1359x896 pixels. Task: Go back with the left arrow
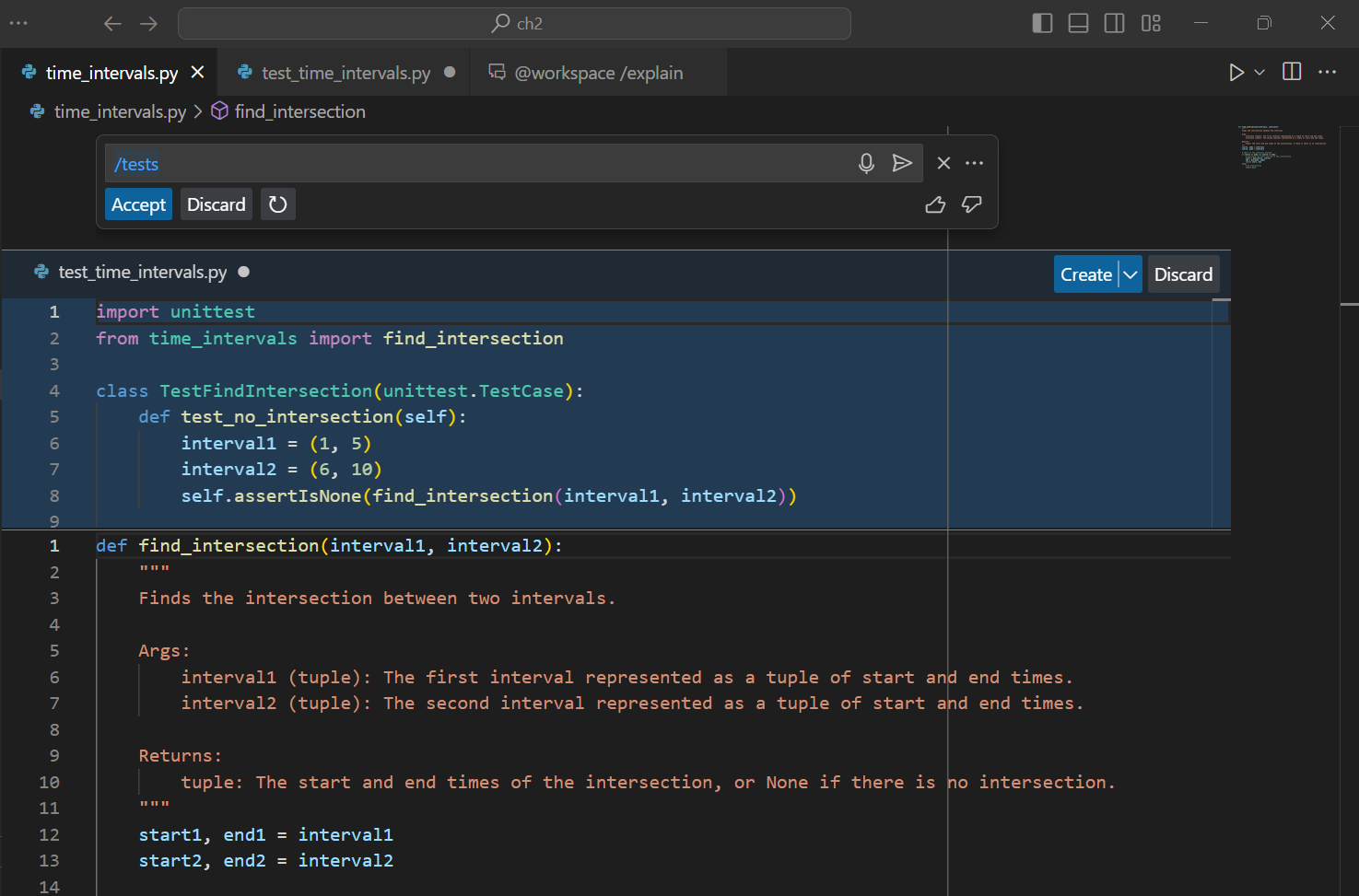(112, 23)
